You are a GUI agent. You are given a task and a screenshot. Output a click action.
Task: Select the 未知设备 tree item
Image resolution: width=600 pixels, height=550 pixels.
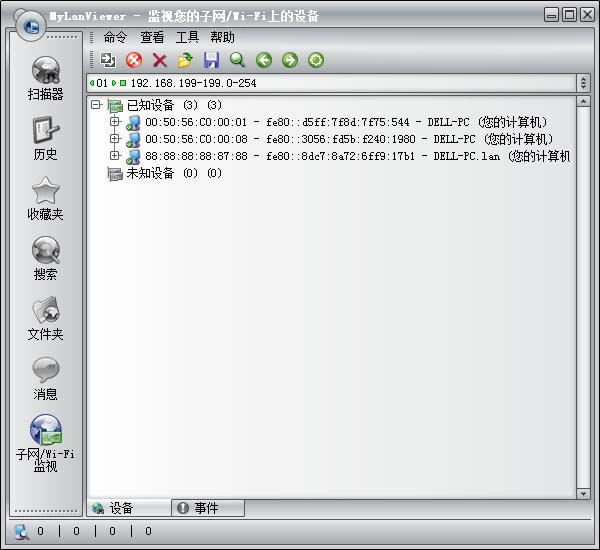coord(149,173)
